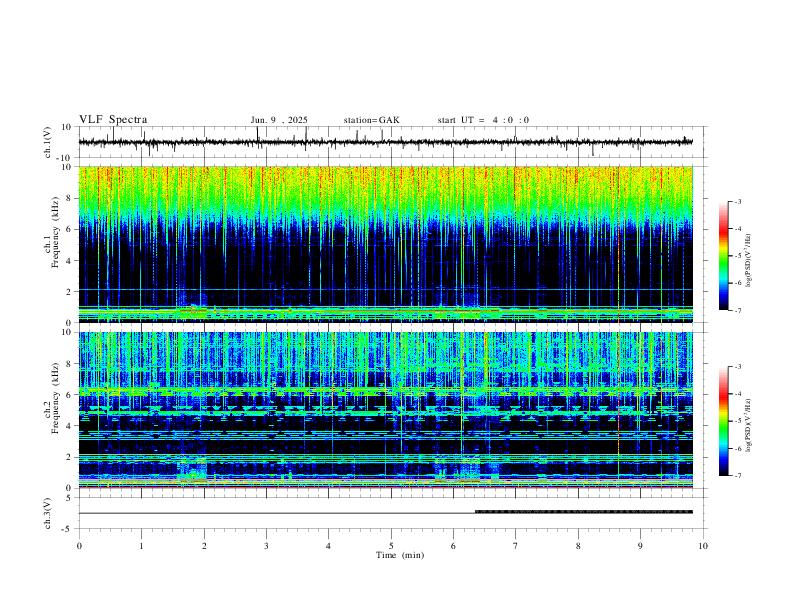Click the 2 kHz horizontal line in ch.1 spectrogram

pyautogui.click(x=385, y=289)
